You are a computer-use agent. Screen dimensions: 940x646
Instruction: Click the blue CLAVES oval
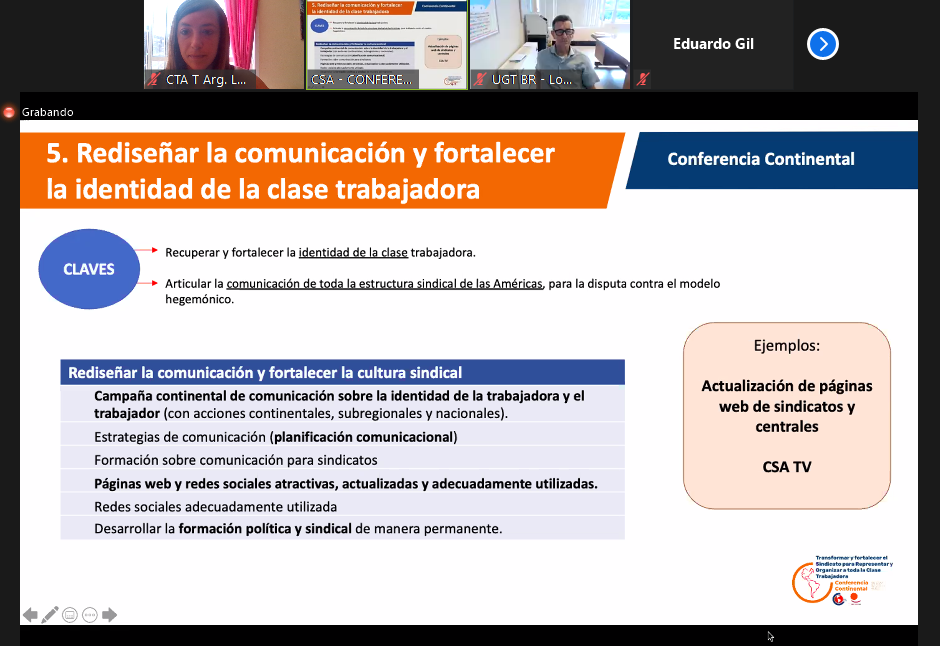pos(88,269)
